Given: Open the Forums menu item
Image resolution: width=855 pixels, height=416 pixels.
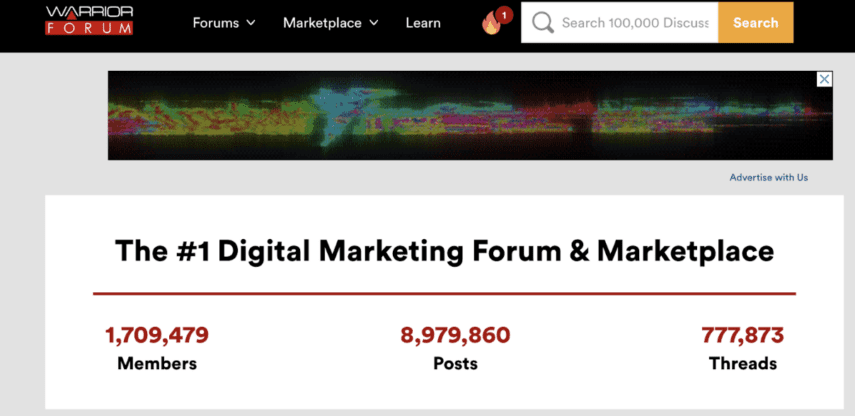Looking at the screenshot, I should click(216, 23).
